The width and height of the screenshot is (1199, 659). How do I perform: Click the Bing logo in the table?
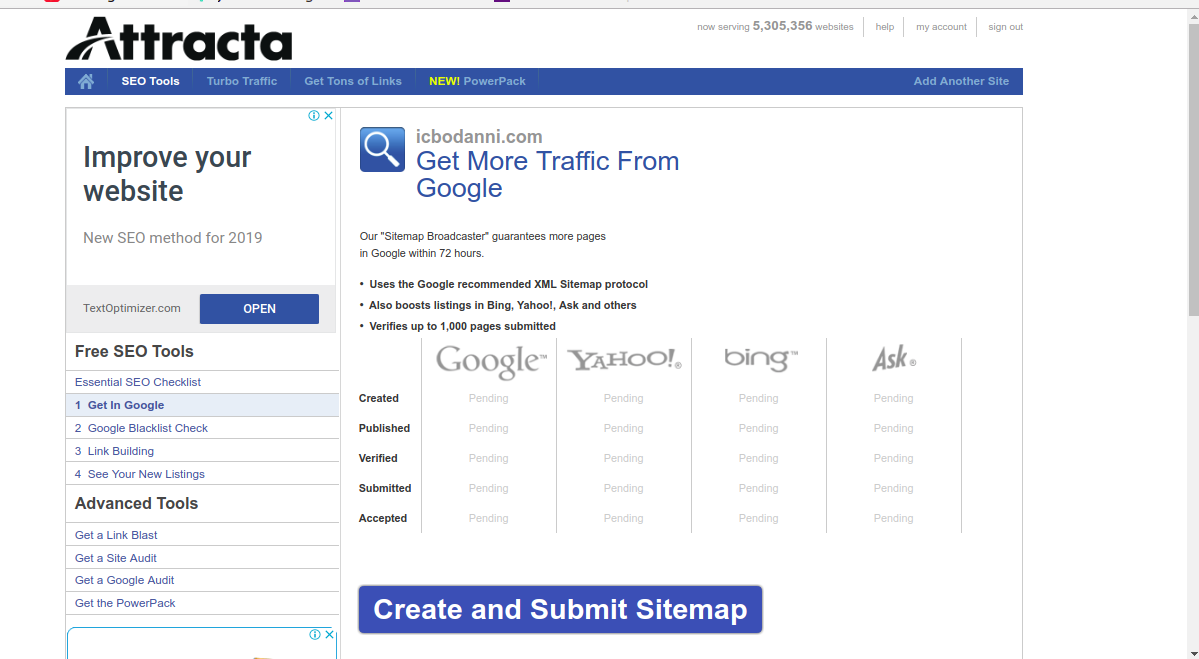point(761,359)
